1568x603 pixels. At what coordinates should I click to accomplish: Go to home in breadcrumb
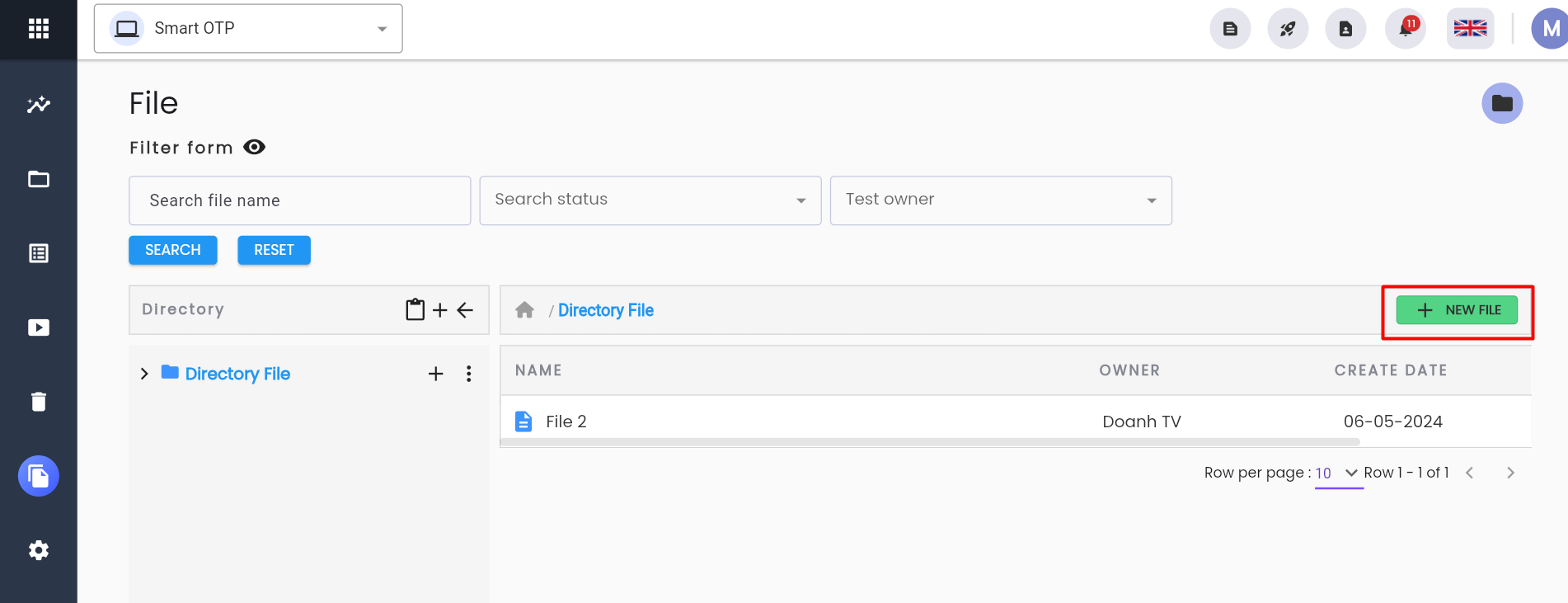(524, 310)
